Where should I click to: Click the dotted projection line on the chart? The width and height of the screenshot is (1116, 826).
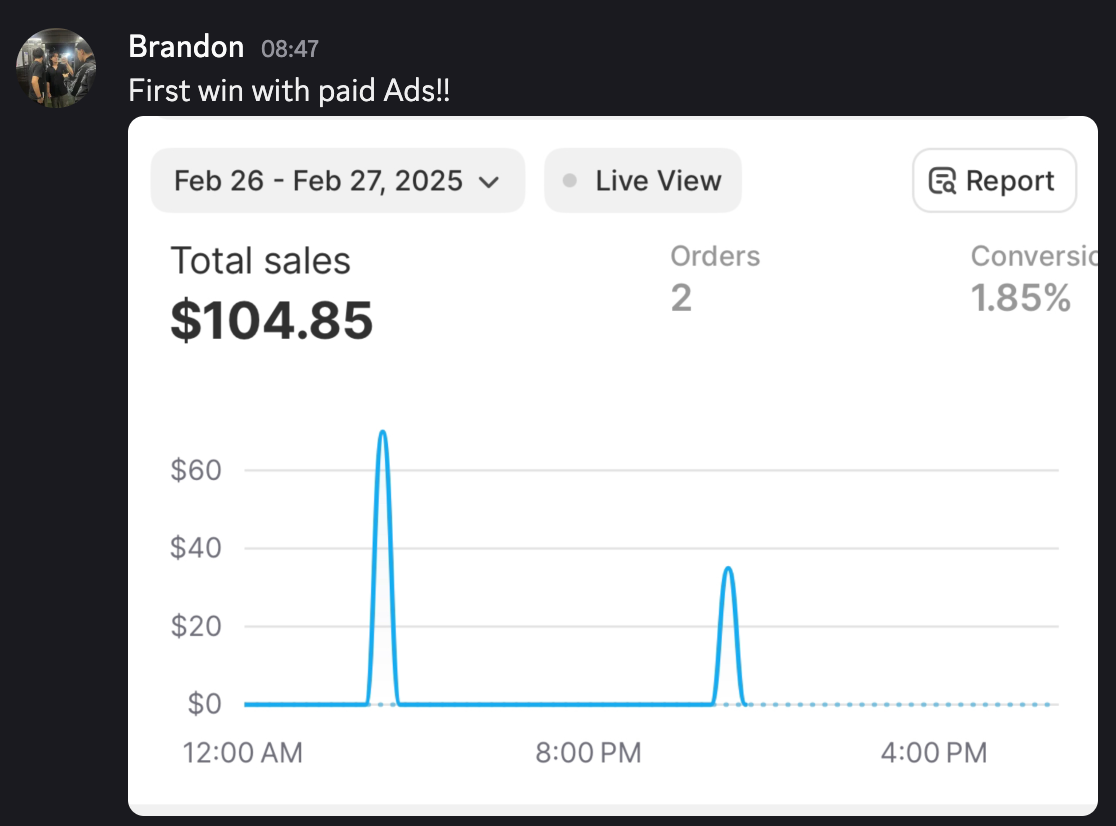(x=900, y=704)
